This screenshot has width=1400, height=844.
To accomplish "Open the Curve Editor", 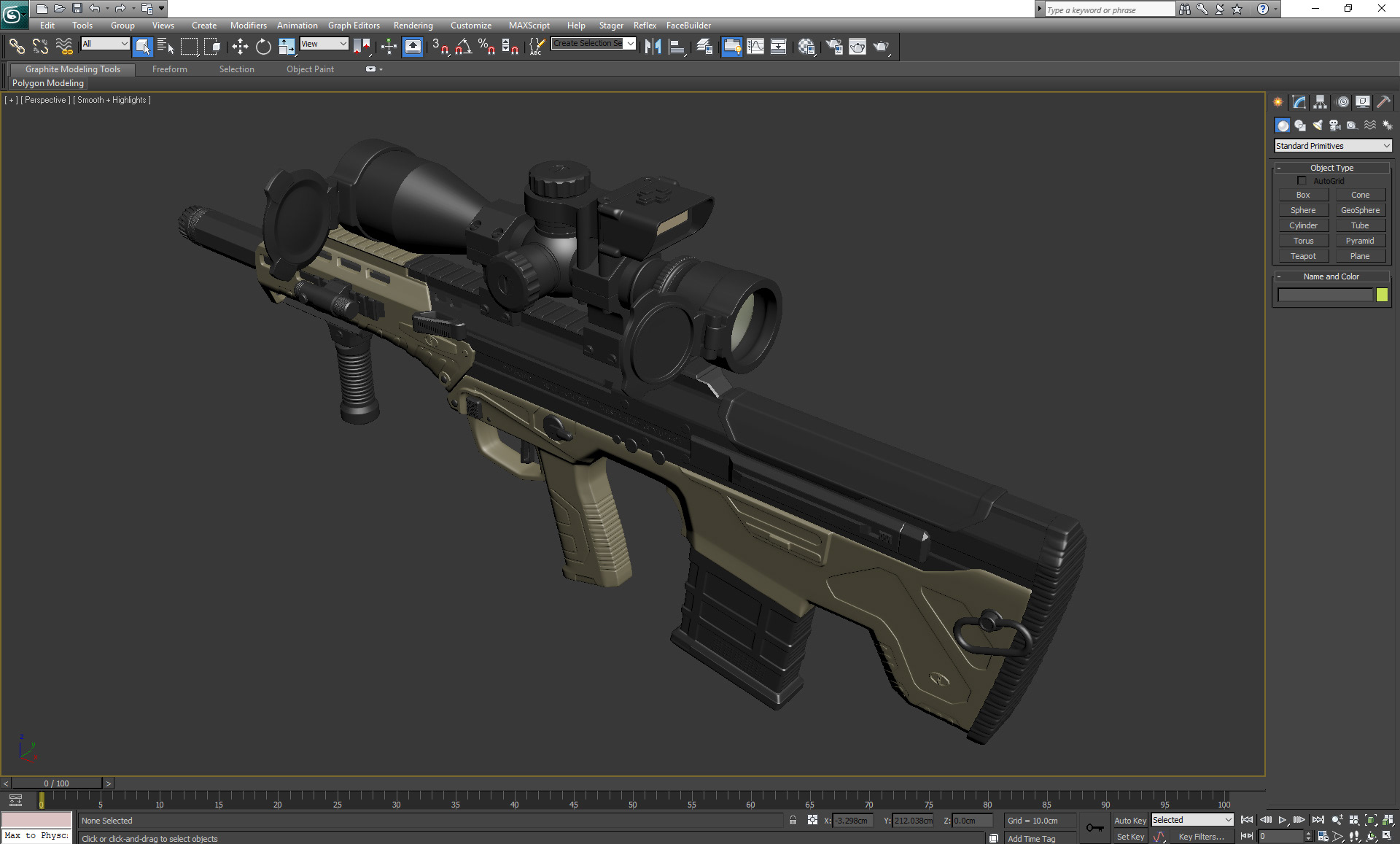I will (x=756, y=46).
